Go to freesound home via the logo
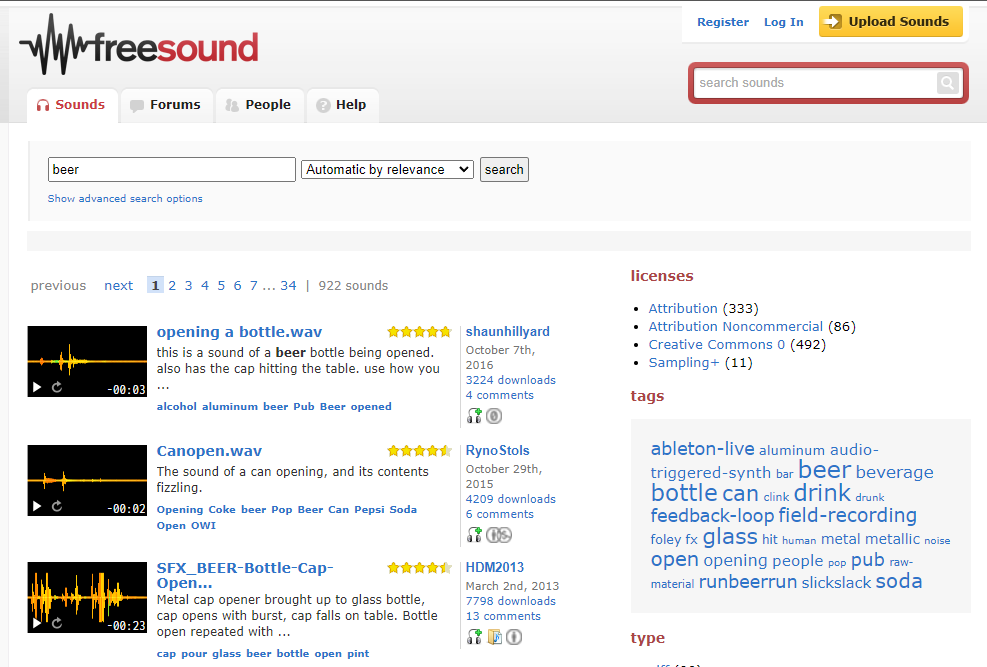 [139, 45]
